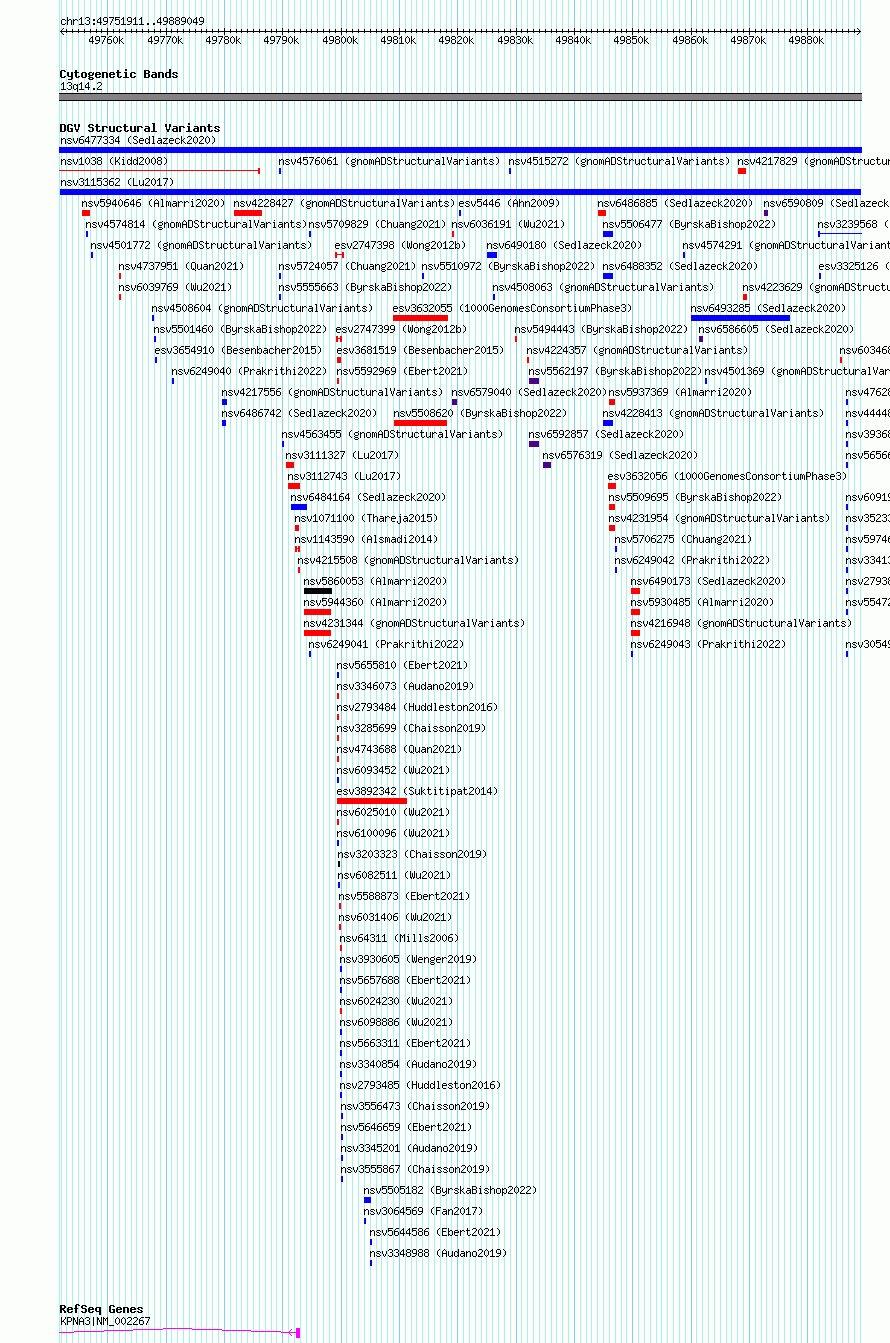Select nsv5709829 (Chuang2021) variant
Viewport: 890px width, 1343px height.
click(377, 224)
